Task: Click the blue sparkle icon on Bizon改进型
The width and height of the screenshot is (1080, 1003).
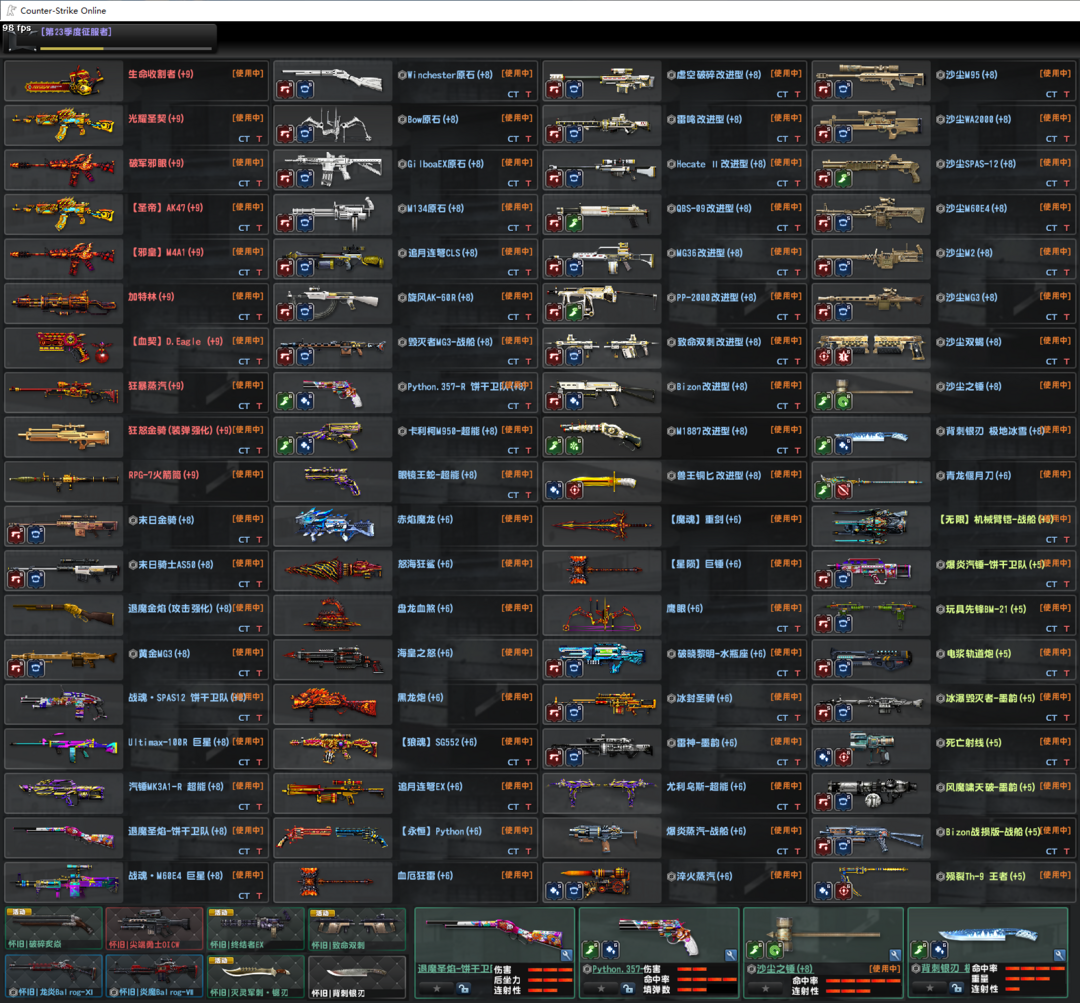Action: (573, 400)
